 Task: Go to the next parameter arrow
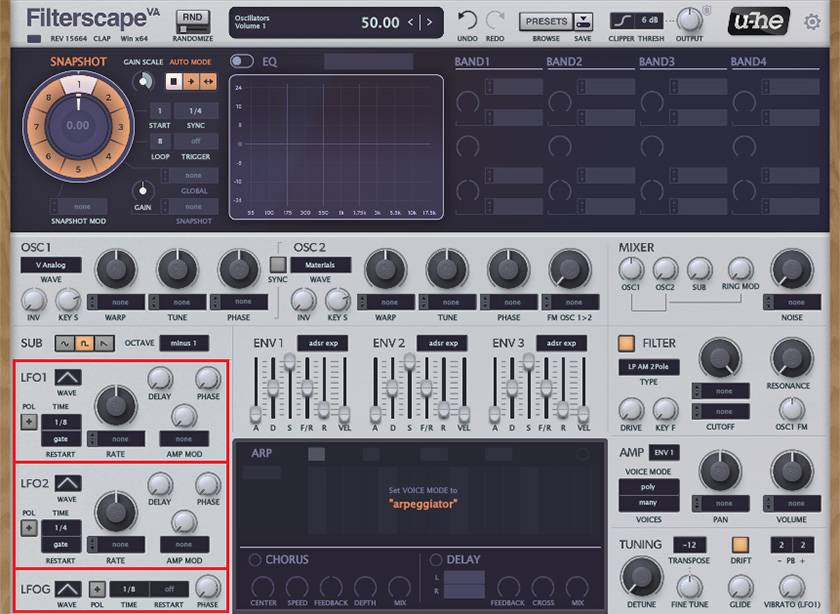click(429, 23)
